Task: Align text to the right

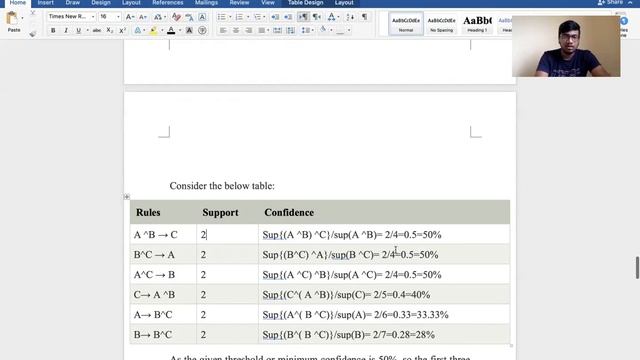Action: pyautogui.click(x=249, y=30)
